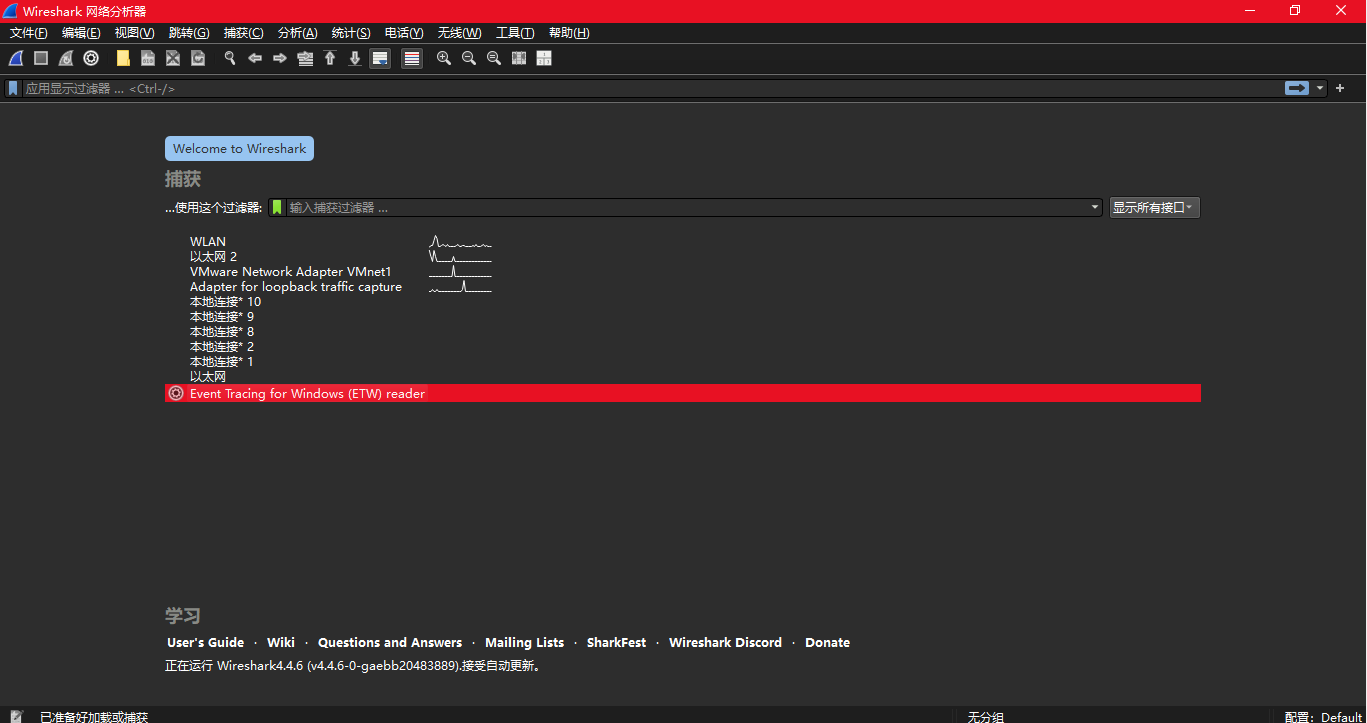Open a capture file with the folder icon

coord(123,59)
